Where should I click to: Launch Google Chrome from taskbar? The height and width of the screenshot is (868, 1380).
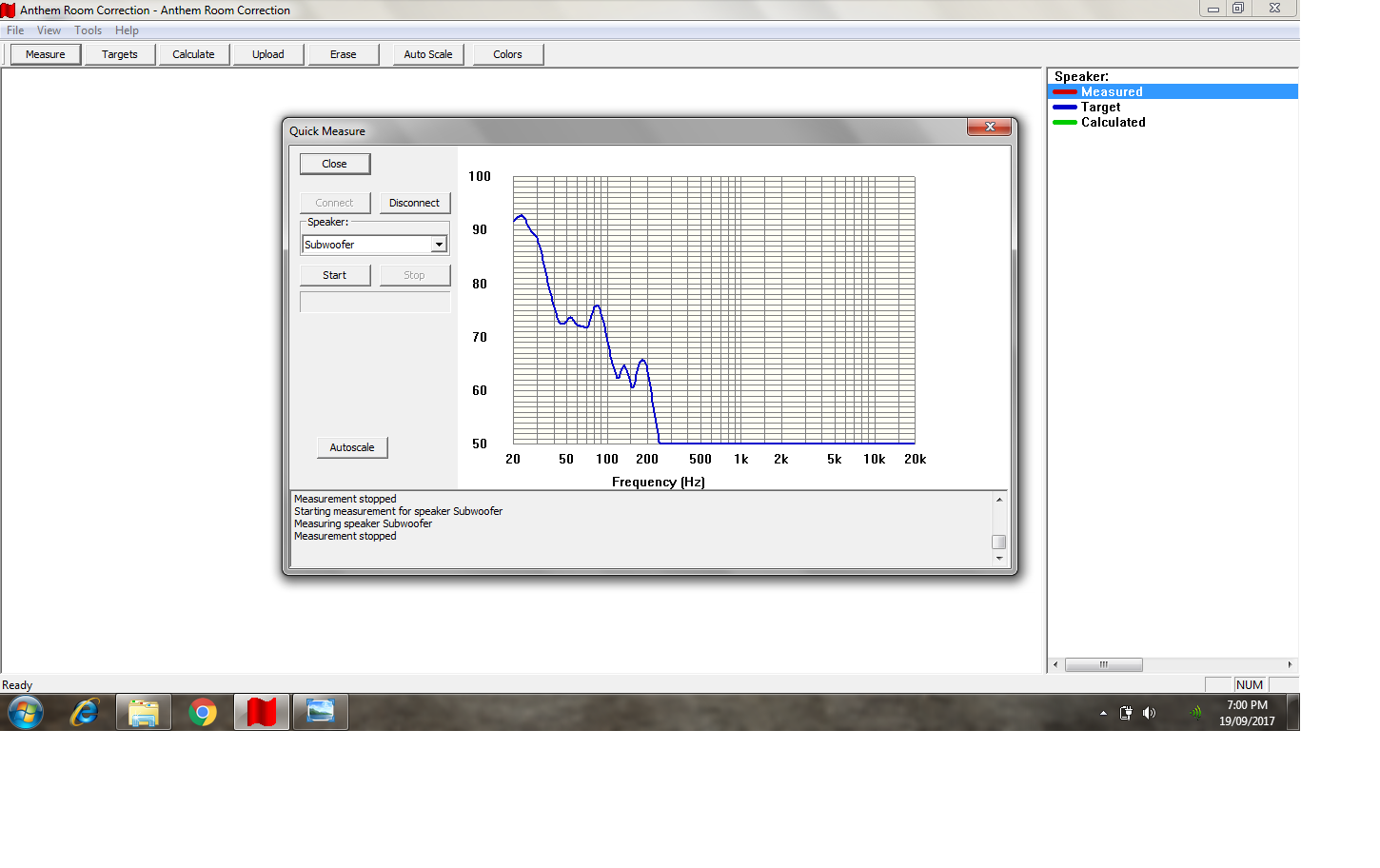[x=203, y=712]
